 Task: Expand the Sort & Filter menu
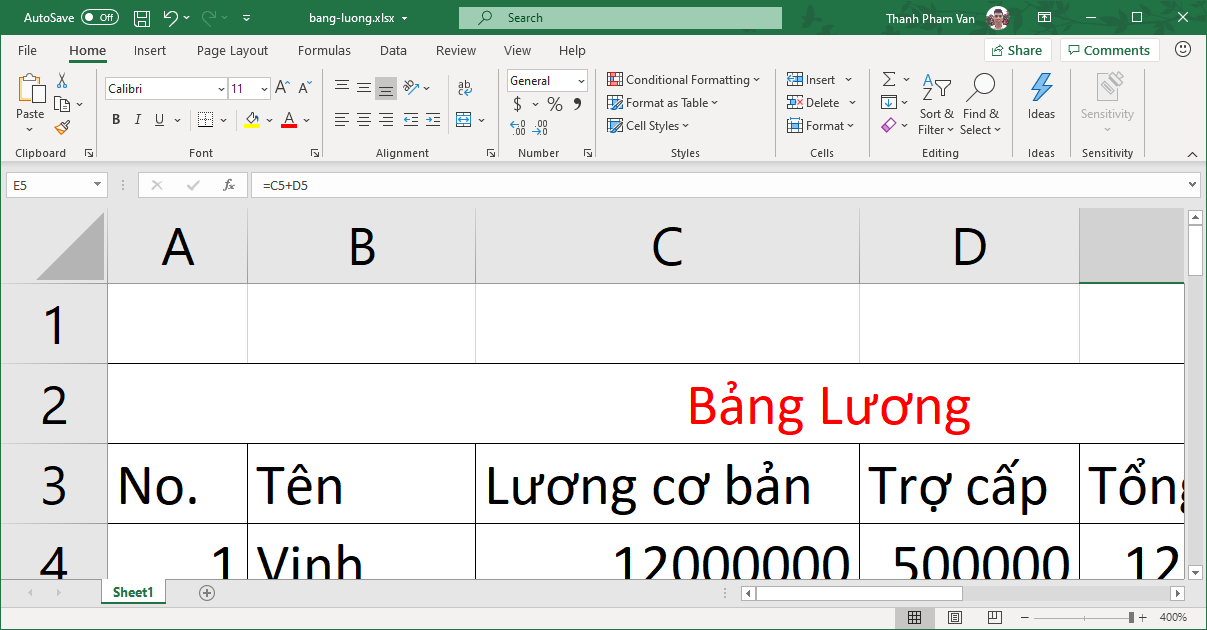coord(936,104)
